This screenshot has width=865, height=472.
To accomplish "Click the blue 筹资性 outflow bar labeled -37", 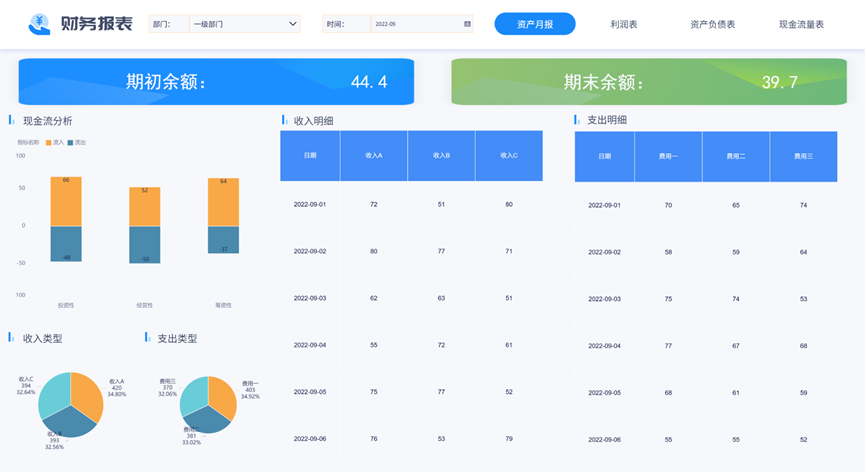I will click(x=223, y=240).
